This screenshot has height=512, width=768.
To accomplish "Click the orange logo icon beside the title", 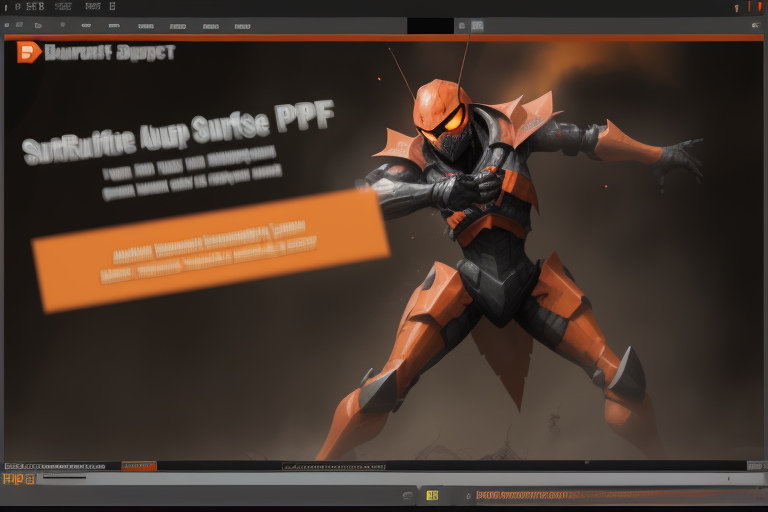I will [x=29, y=52].
